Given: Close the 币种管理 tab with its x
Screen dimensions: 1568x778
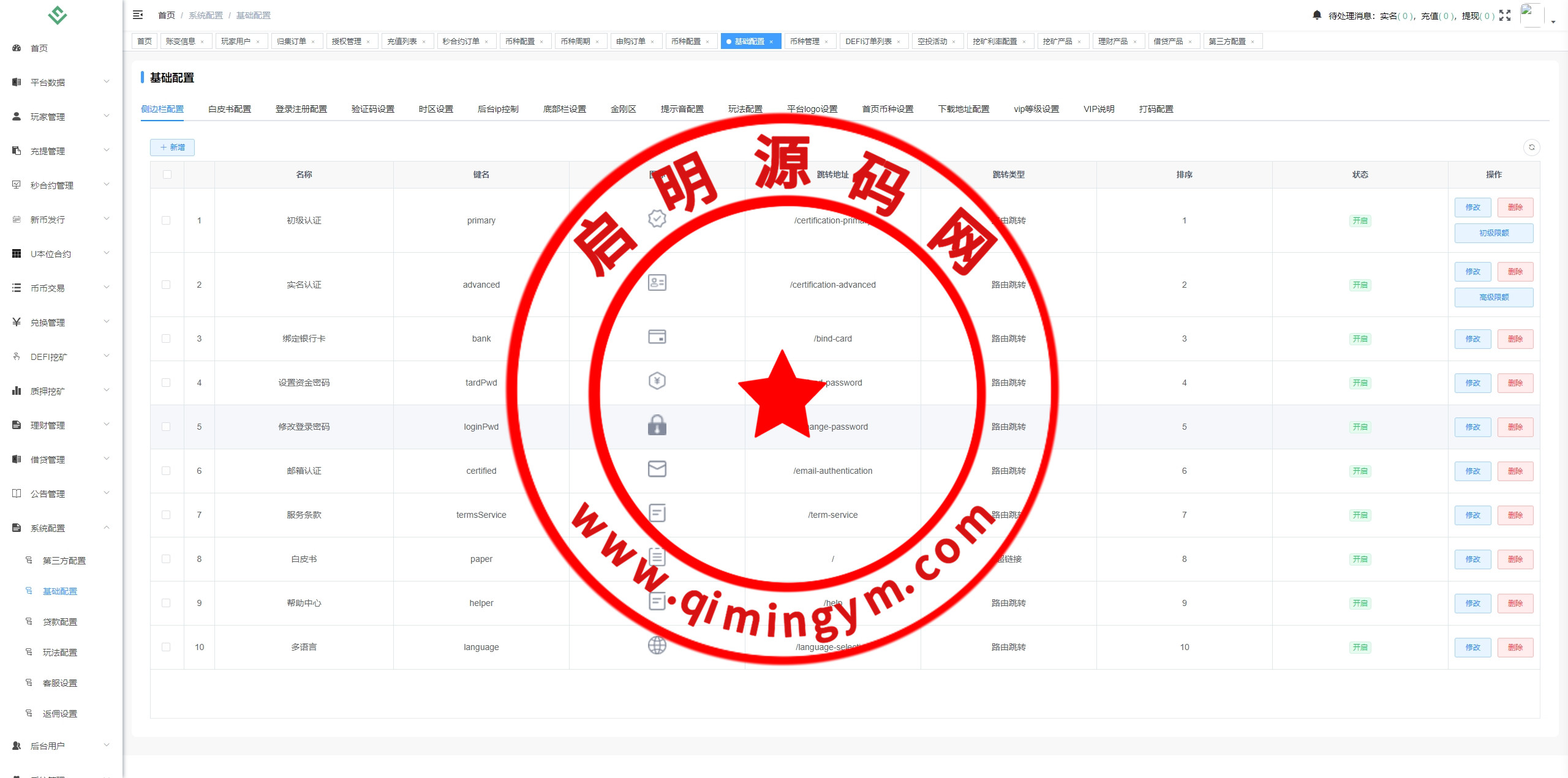Looking at the screenshot, I should [826, 42].
